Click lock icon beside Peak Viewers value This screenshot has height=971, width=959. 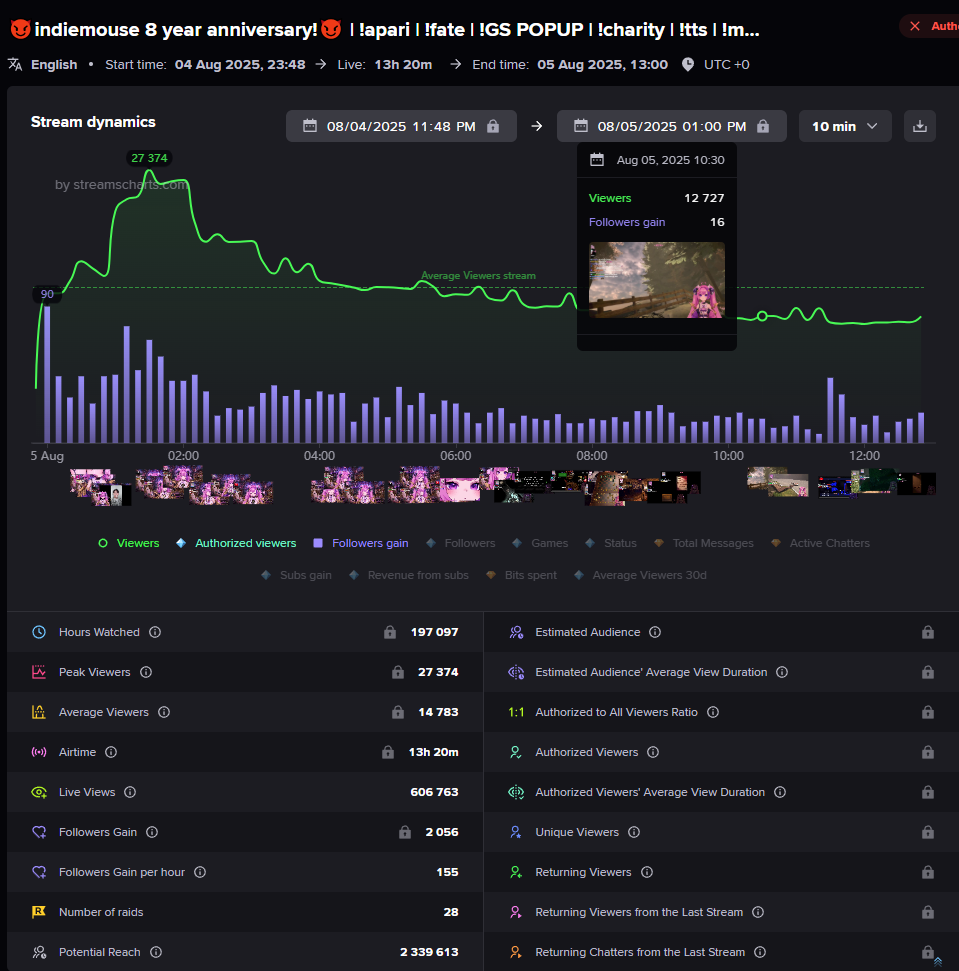point(398,672)
